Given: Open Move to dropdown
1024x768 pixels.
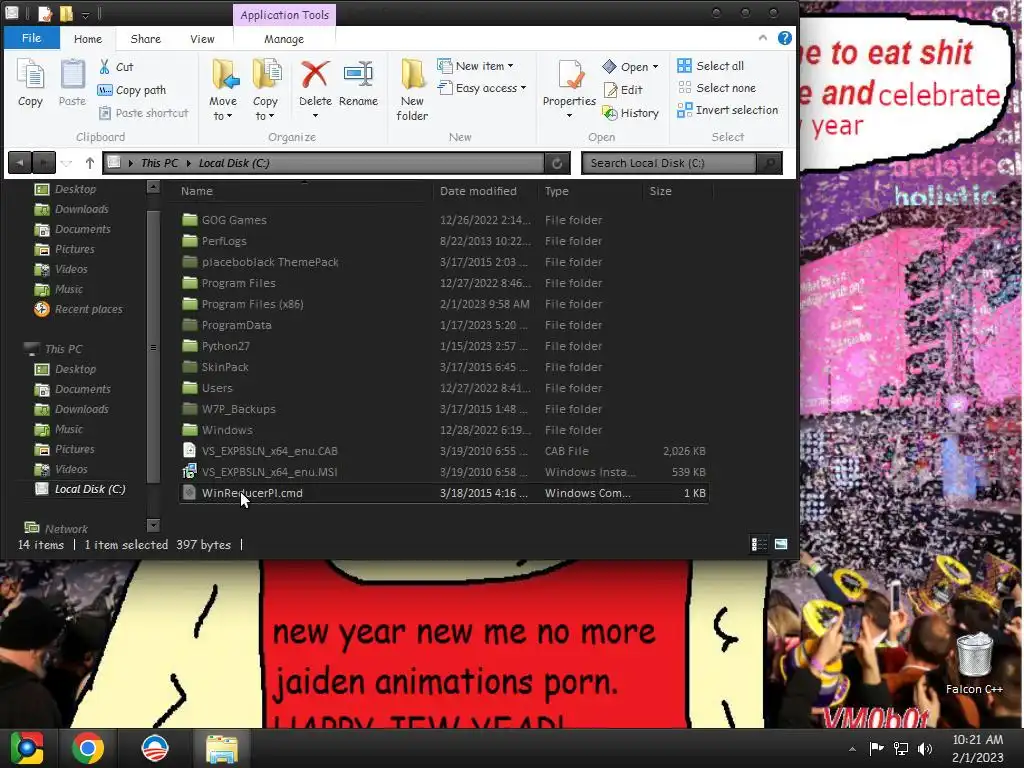Looking at the screenshot, I should click(223, 89).
